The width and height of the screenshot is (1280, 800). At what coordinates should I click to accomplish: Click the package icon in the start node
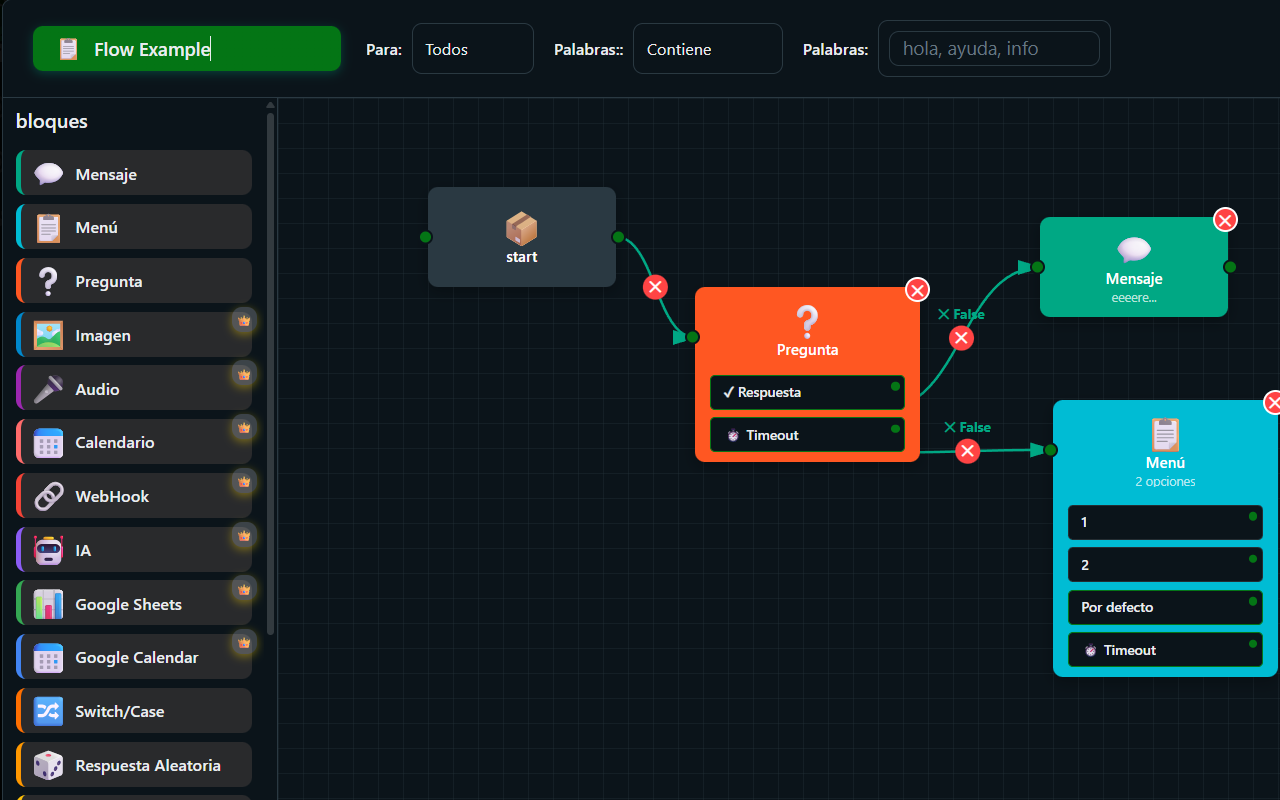point(522,228)
